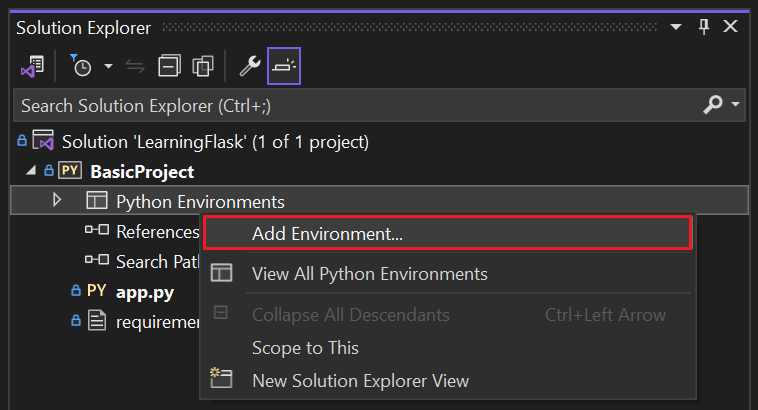Select New Solution Explorer View
Screen dimensions: 758x410
[360, 380]
